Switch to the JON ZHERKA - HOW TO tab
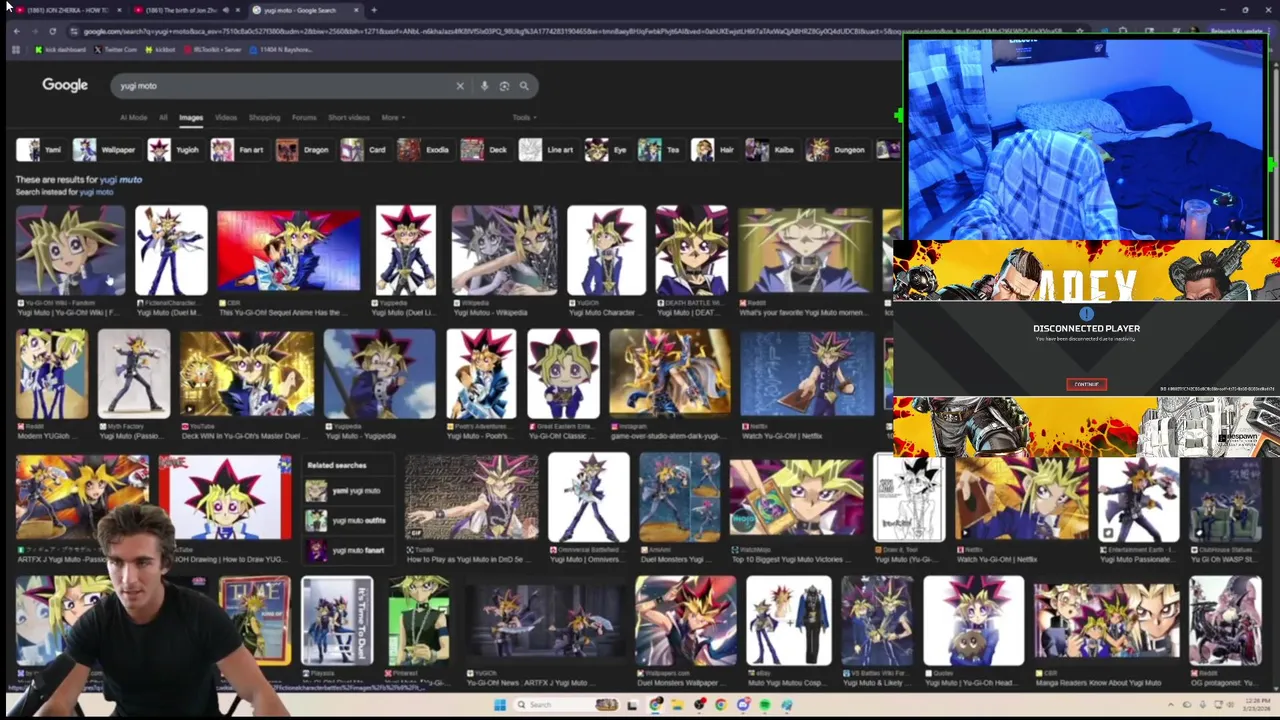This screenshot has height=720, width=1280. click(67, 10)
